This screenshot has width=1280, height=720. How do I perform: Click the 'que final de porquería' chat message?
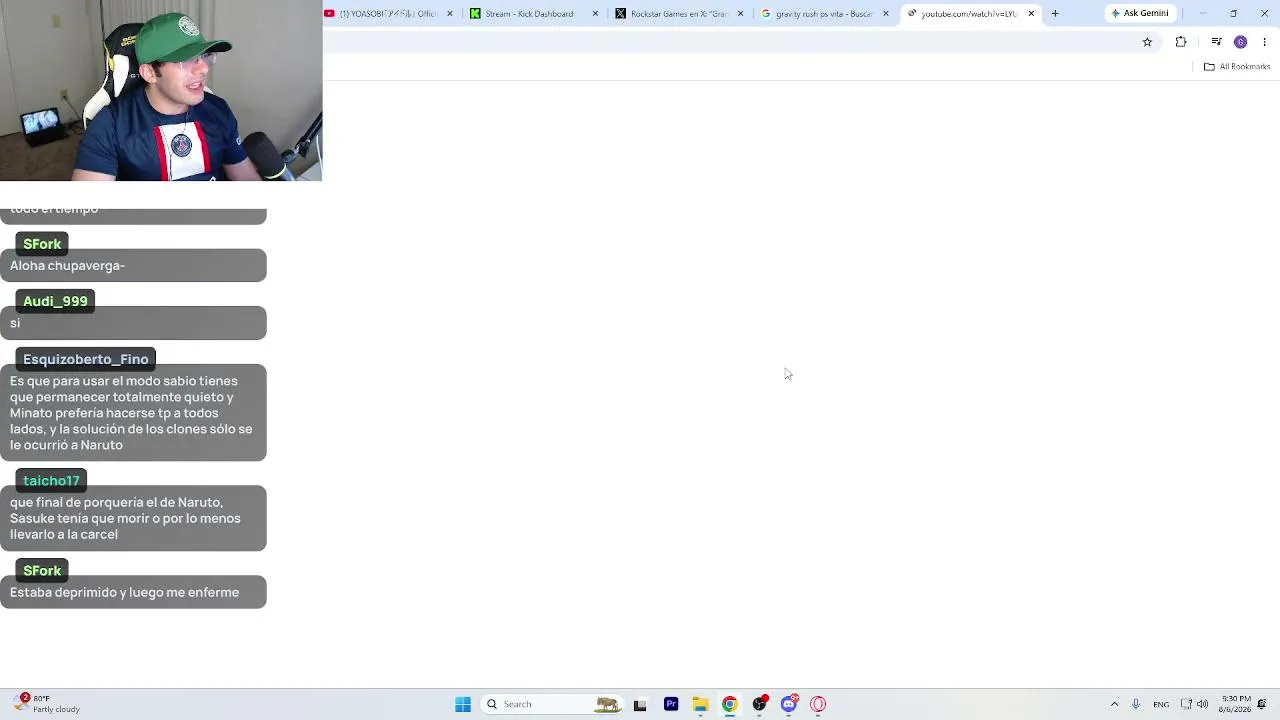pyautogui.click(x=133, y=518)
